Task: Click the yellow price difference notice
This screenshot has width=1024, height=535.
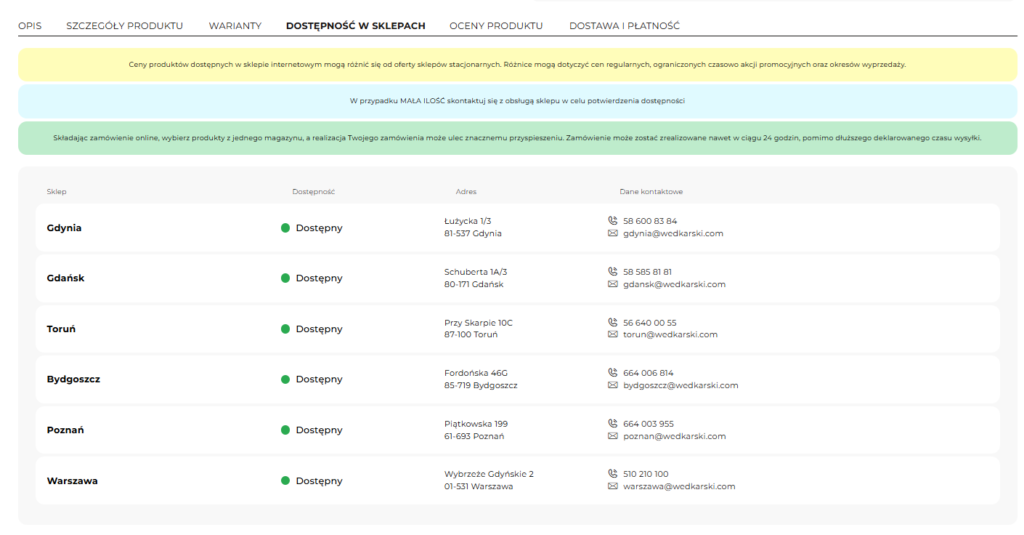Action: tap(517, 64)
